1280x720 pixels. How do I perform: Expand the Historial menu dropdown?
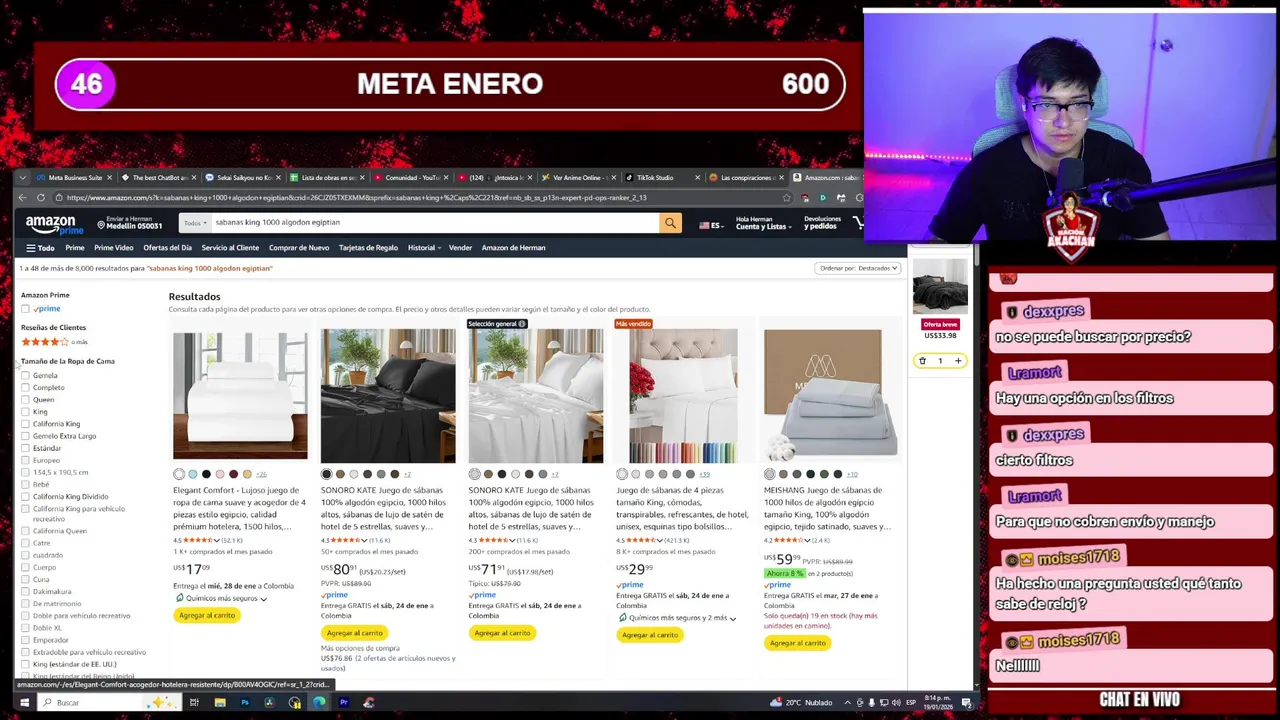point(423,248)
